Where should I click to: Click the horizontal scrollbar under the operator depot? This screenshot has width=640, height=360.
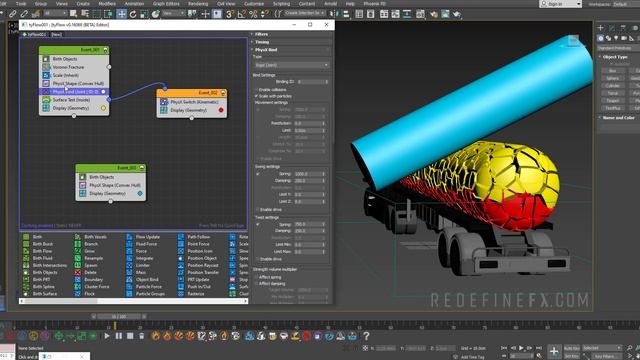tap(133, 301)
